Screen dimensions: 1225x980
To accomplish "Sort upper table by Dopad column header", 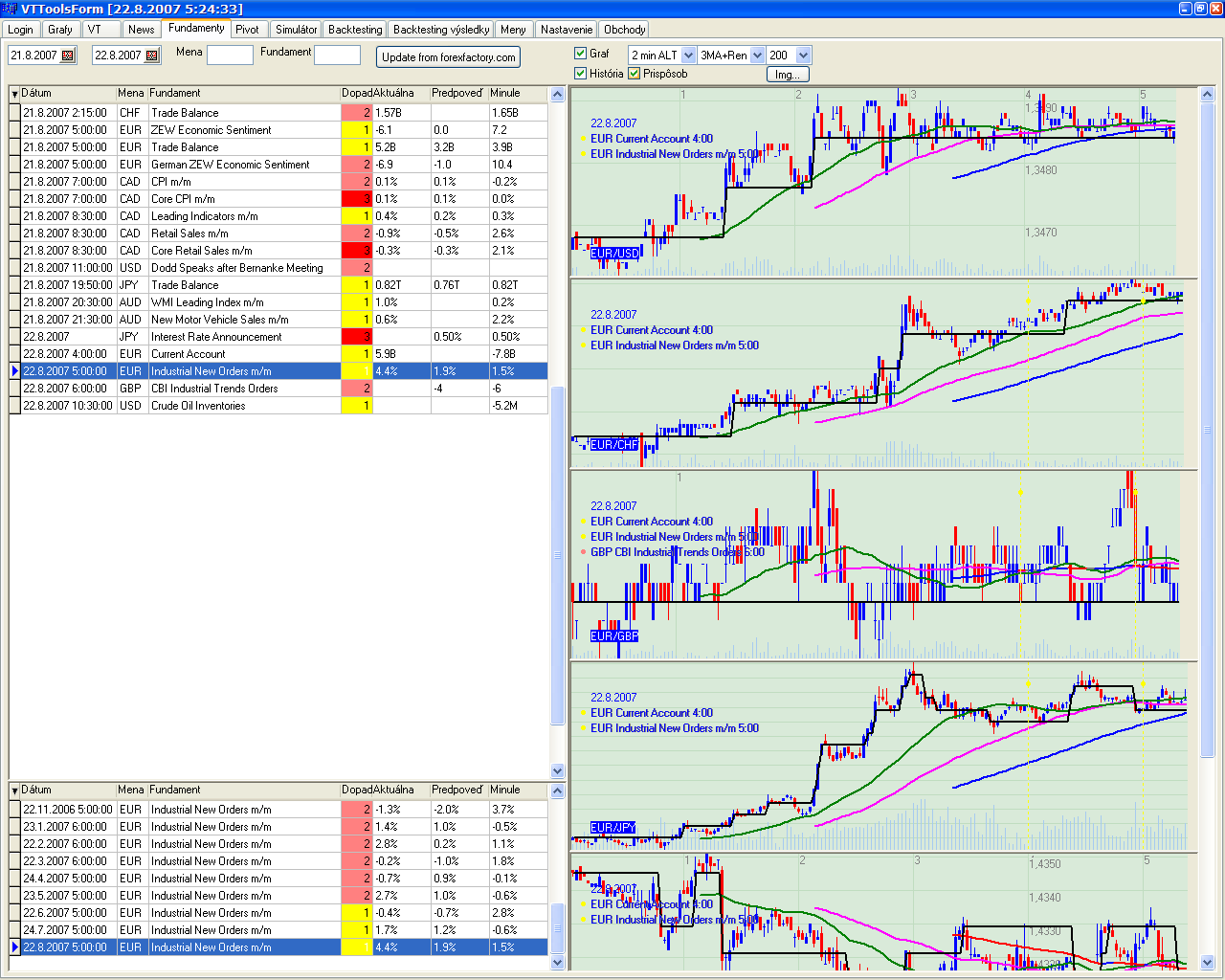I will pos(357,94).
